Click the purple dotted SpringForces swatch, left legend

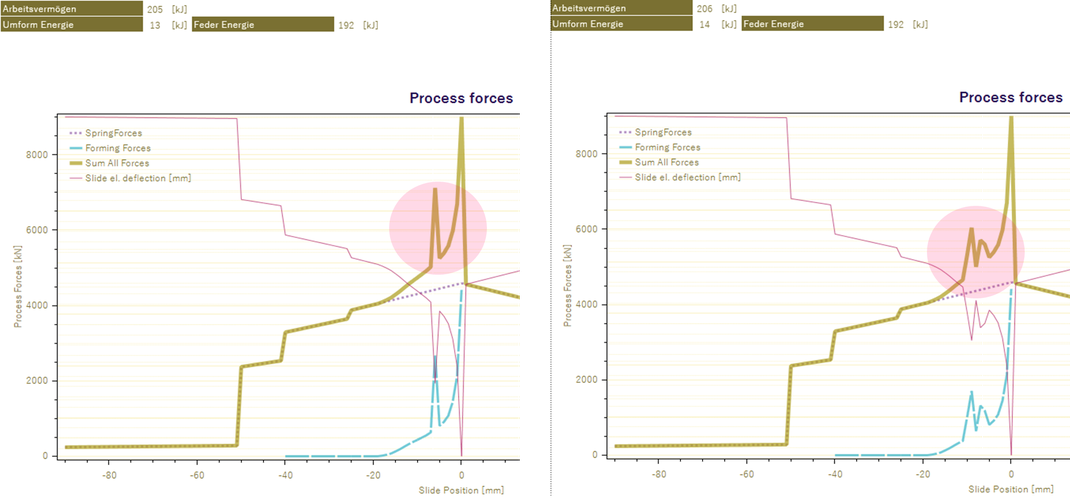(74, 133)
